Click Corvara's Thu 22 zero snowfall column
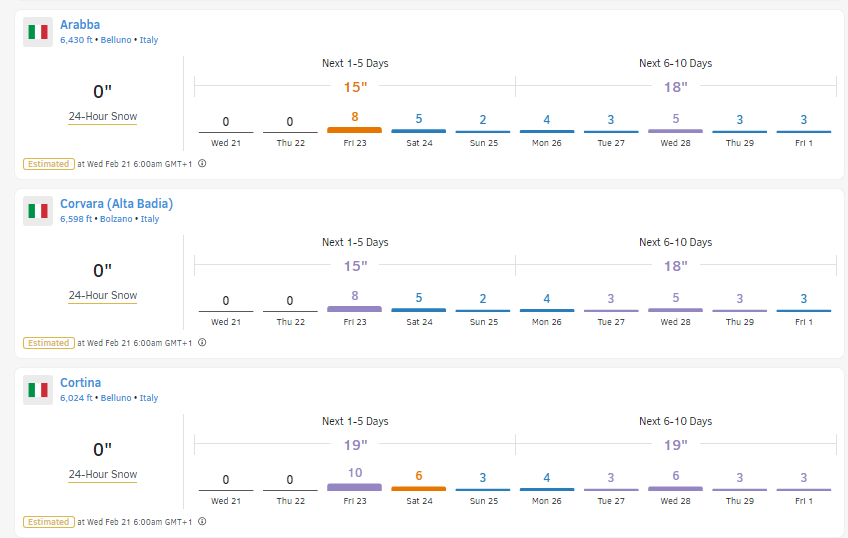 tap(290, 310)
